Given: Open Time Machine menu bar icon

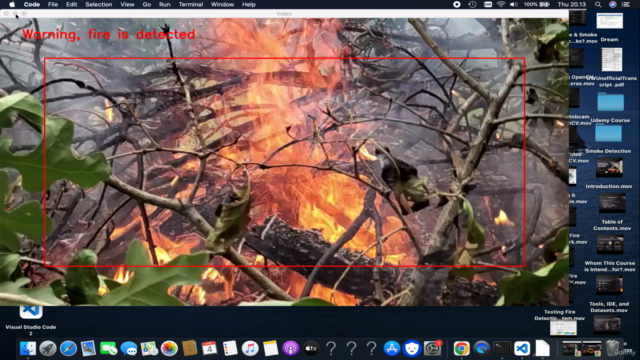Looking at the screenshot, I should click(x=472, y=4).
